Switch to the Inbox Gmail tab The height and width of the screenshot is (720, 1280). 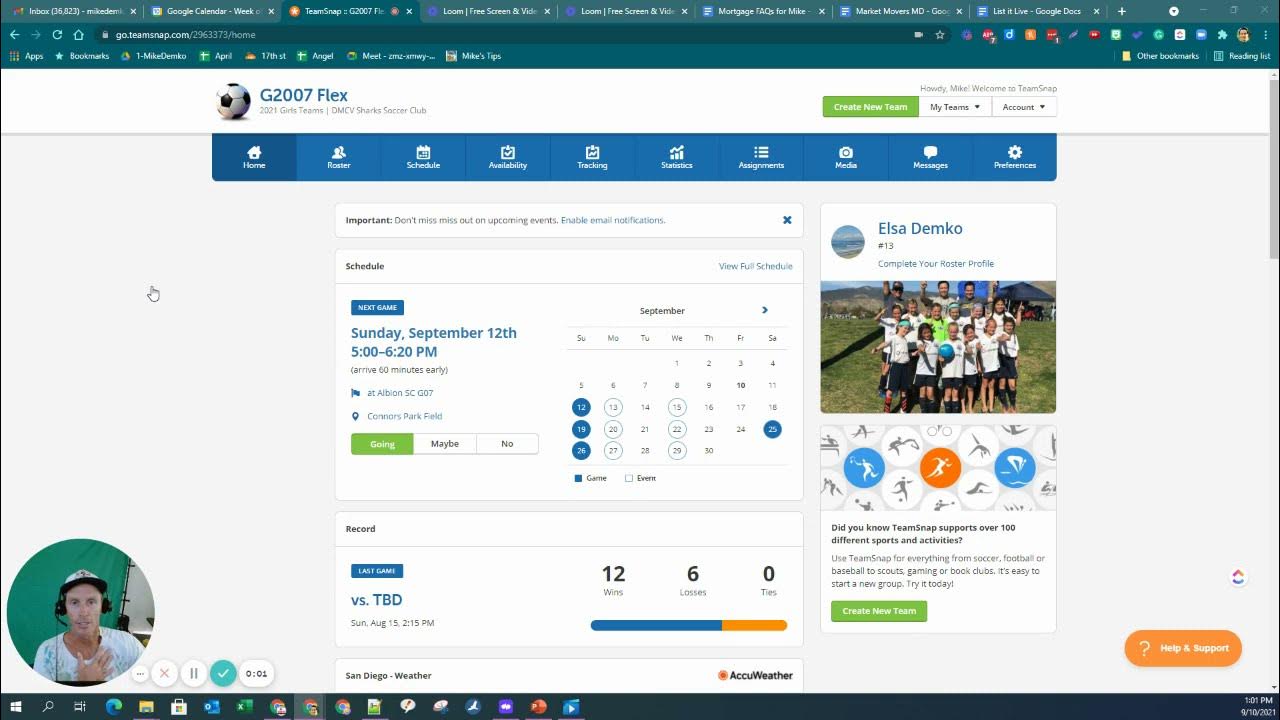pos(75,11)
